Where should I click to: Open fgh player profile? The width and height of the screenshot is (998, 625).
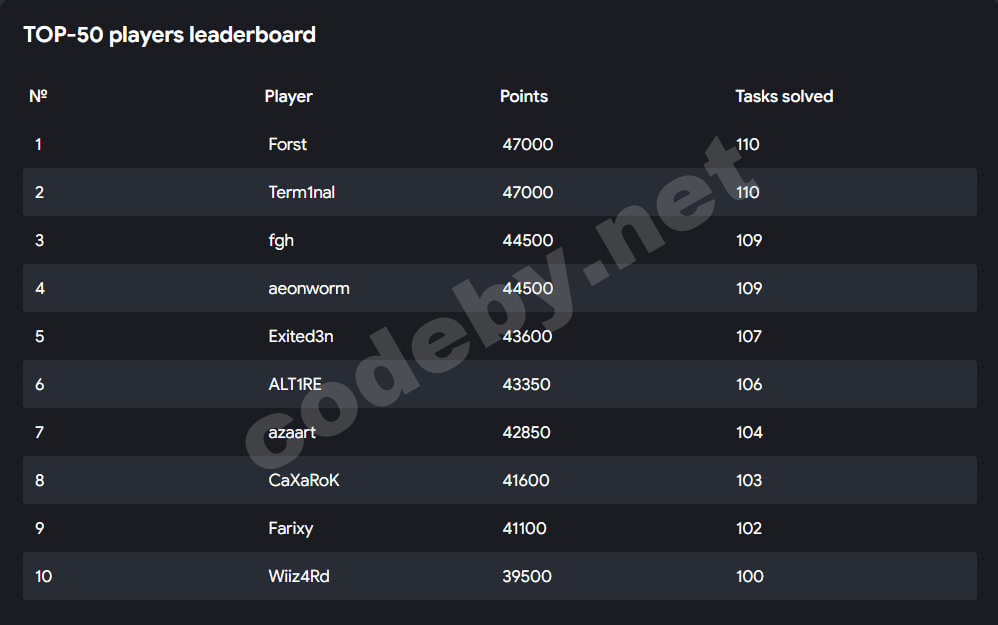coord(281,240)
